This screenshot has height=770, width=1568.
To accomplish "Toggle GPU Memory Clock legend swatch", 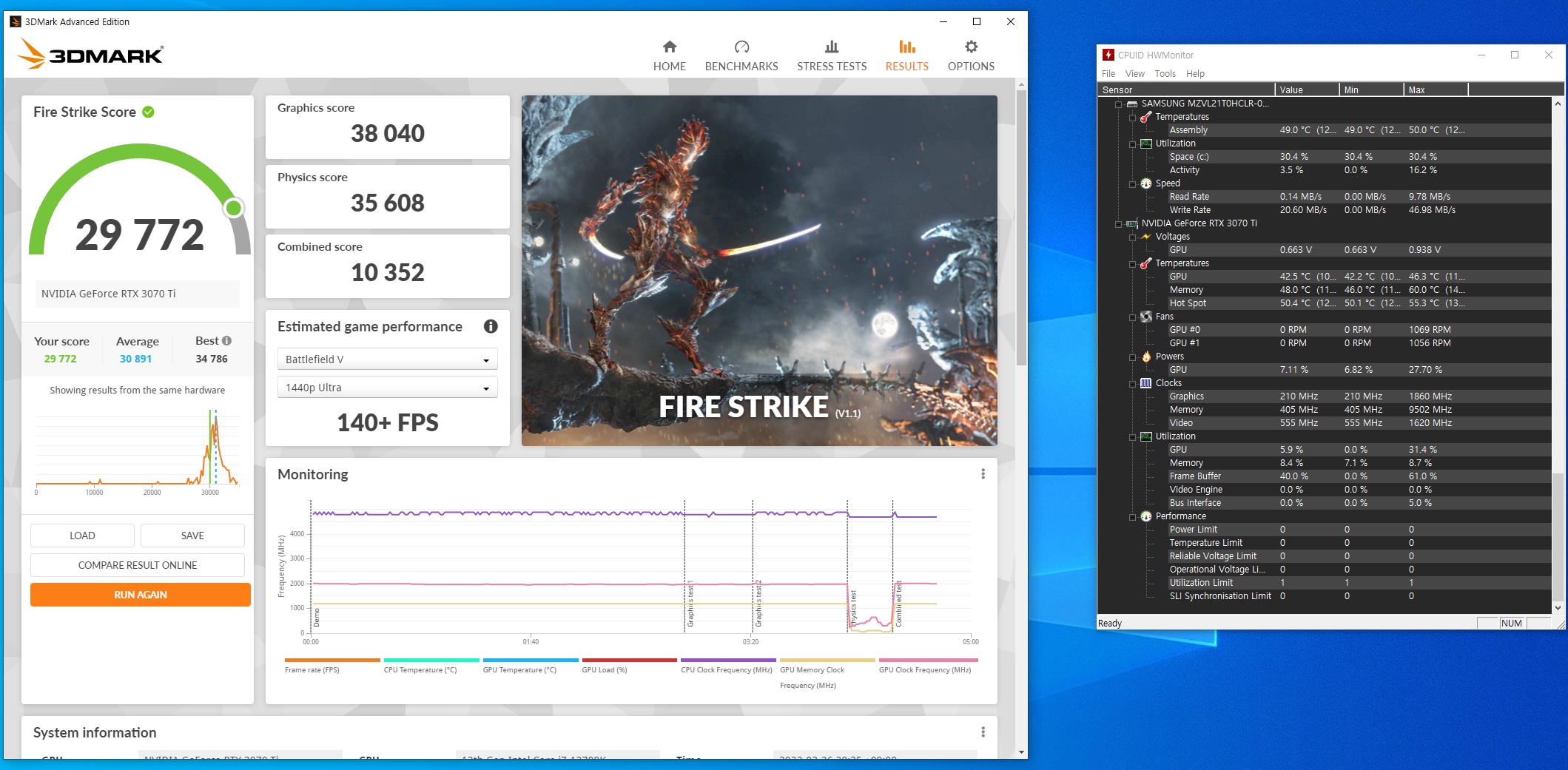I will coord(827,660).
